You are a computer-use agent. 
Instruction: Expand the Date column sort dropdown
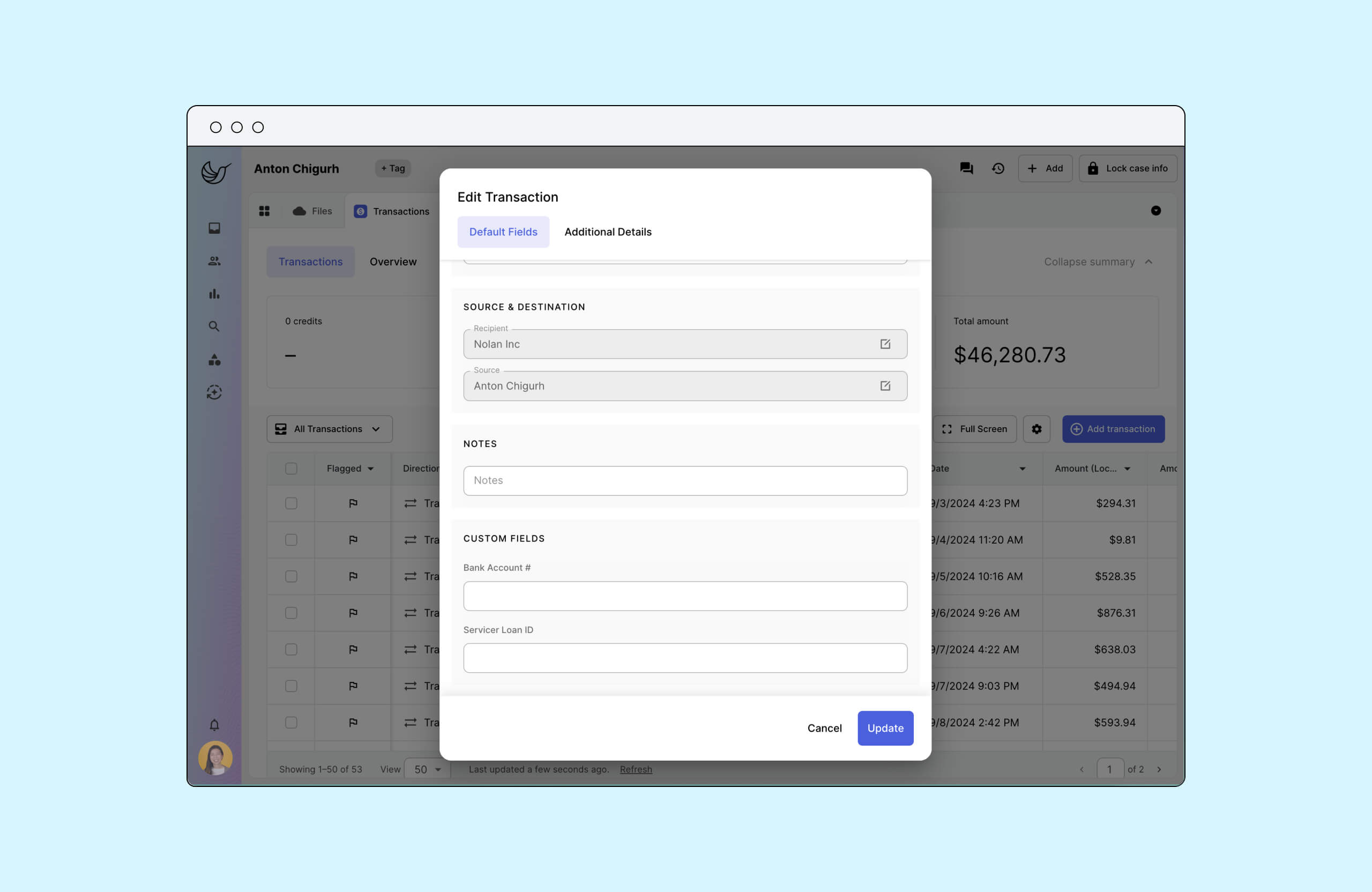tap(1022, 468)
